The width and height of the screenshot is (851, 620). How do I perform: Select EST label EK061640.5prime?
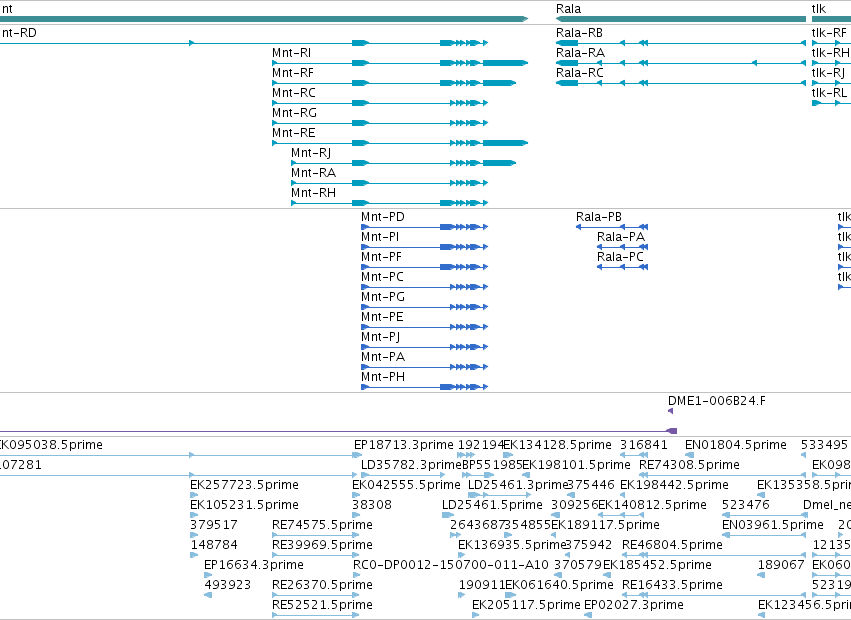tap(559, 585)
